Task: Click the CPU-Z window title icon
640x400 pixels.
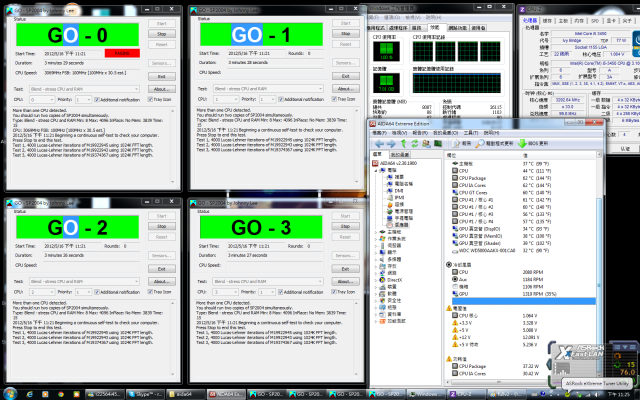Action: pos(522,9)
